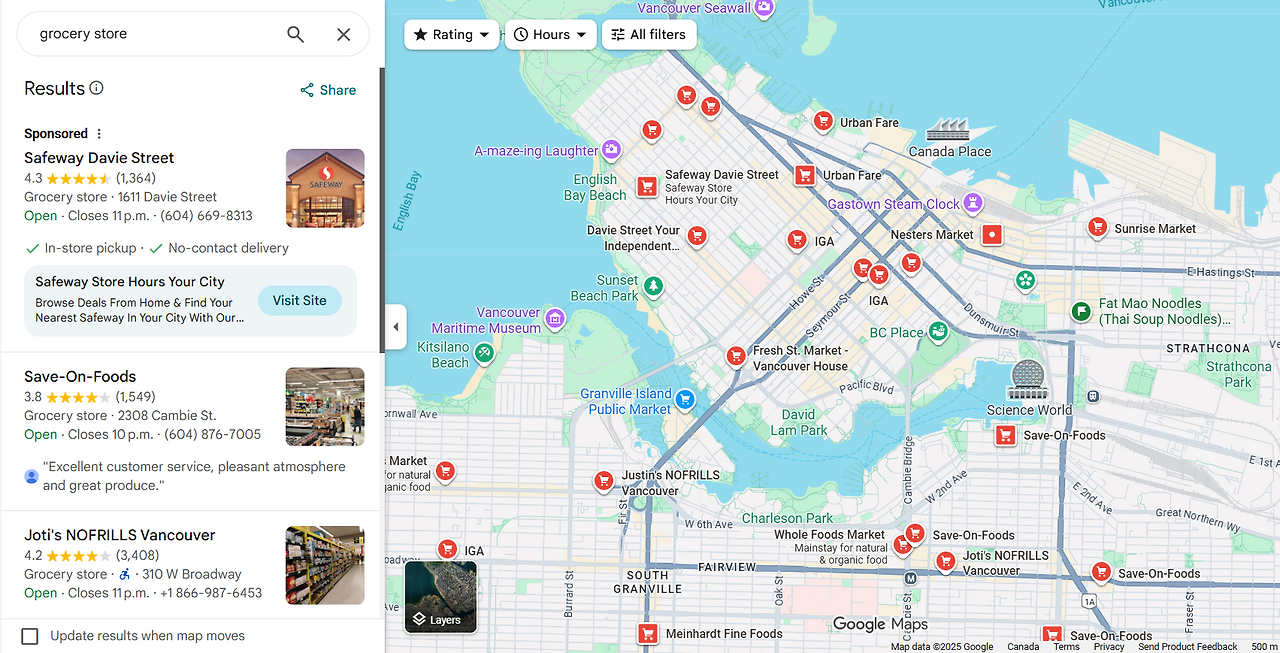Select the BC Place stadium marker

click(x=937, y=331)
